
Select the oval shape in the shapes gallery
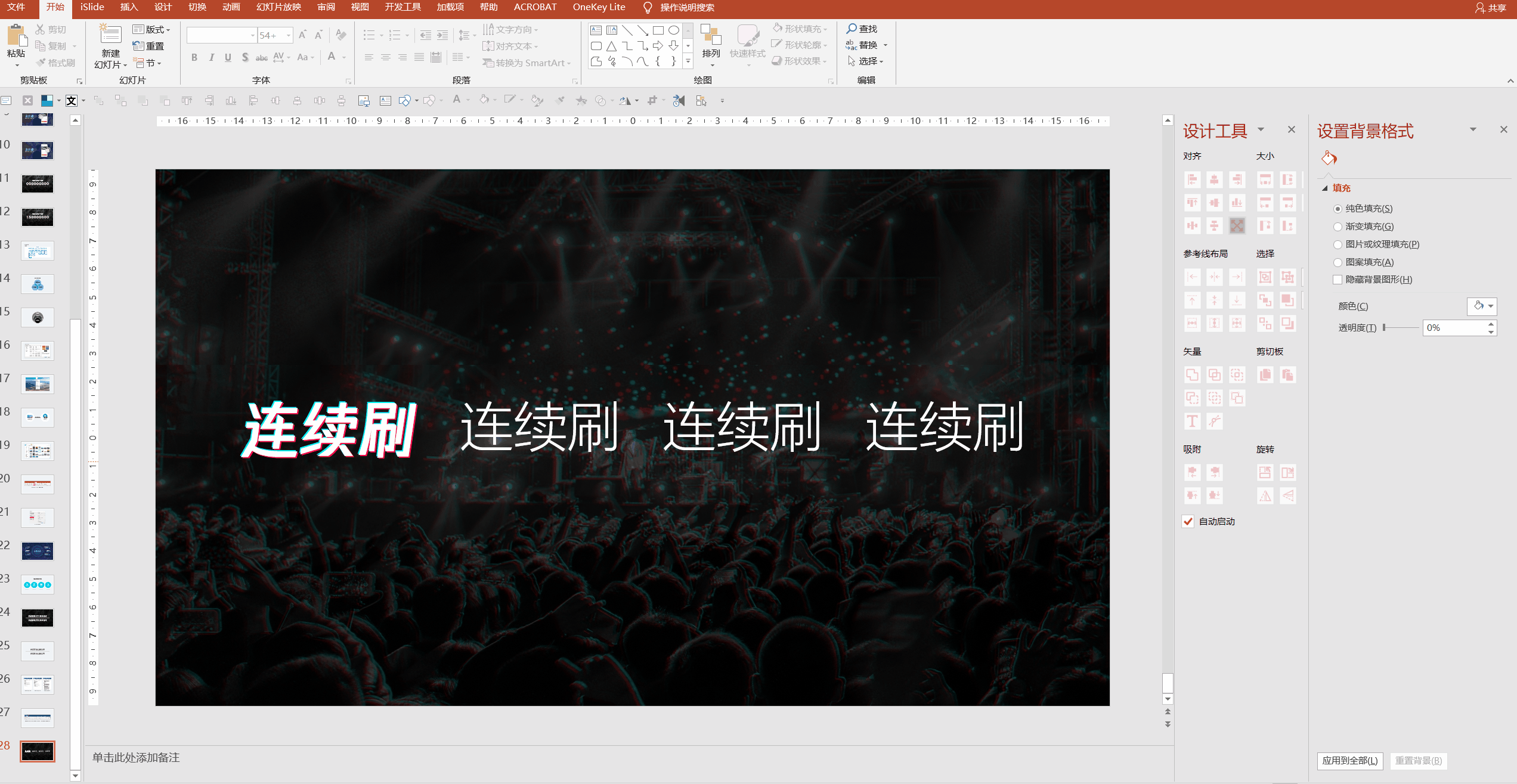point(674,30)
